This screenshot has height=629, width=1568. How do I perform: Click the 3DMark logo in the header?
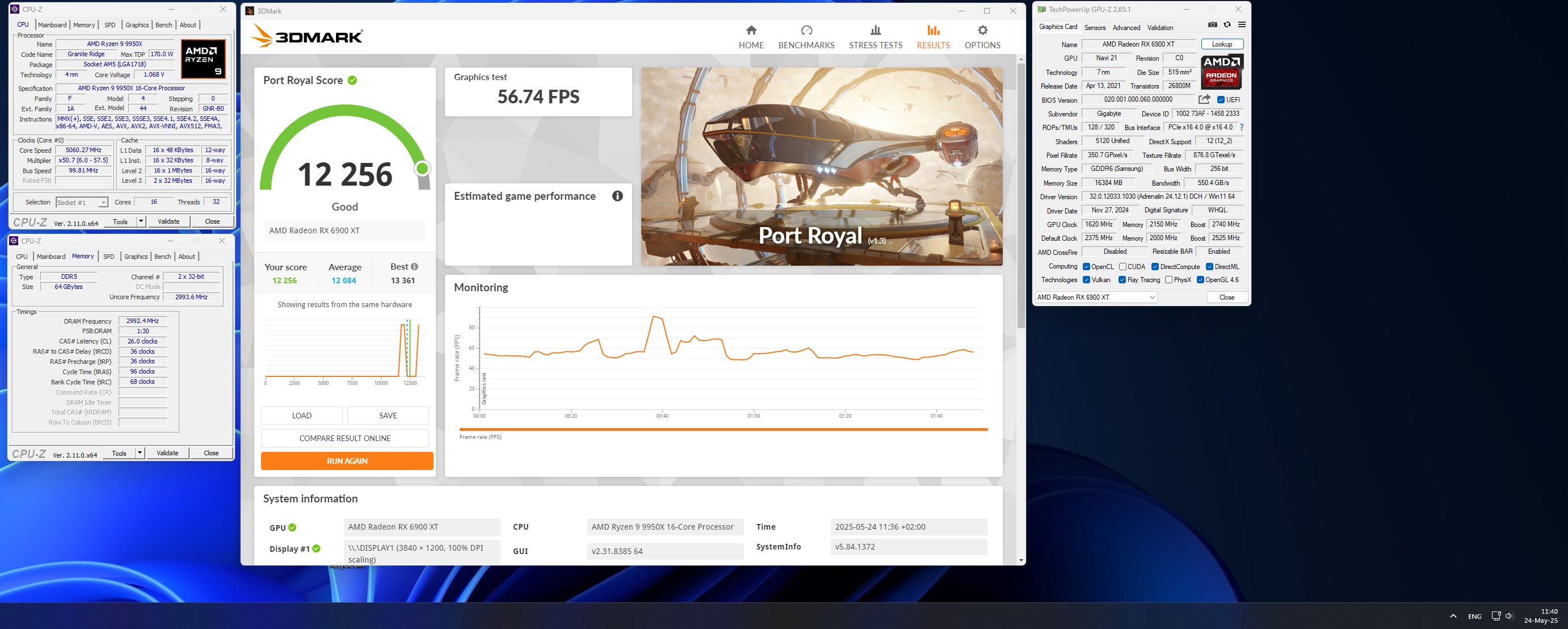307,36
